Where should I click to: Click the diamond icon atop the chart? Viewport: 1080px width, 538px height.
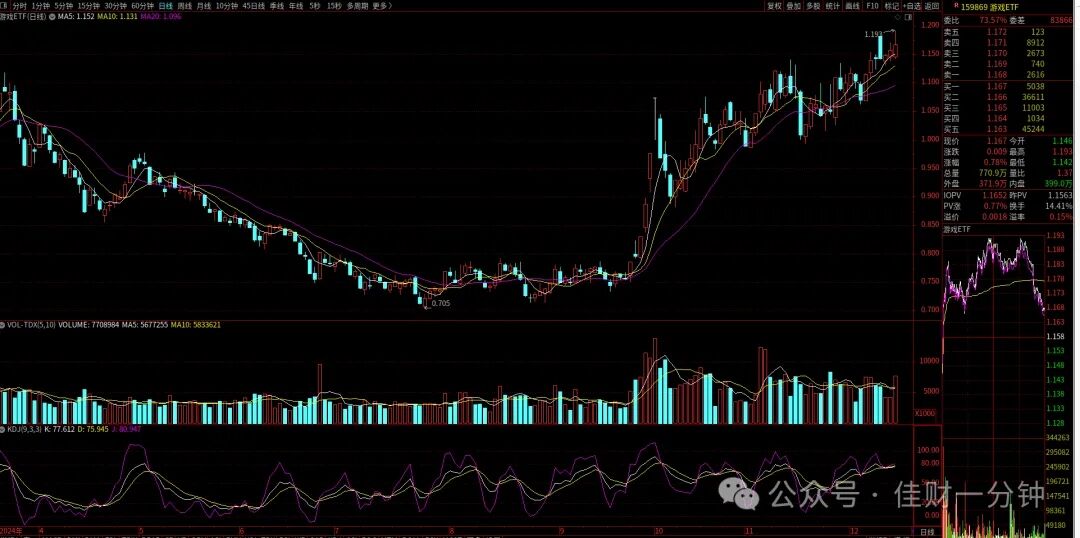tap(898, 15)
